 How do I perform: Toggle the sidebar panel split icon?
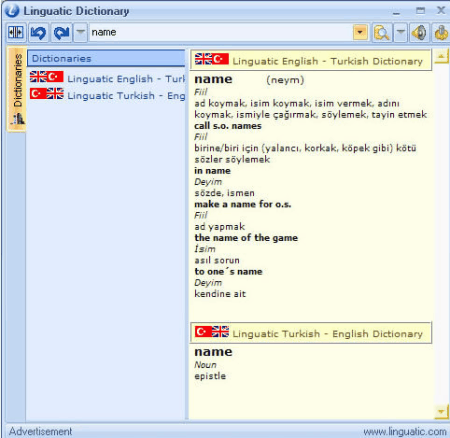pyautogui.click(x=16, y=32)
